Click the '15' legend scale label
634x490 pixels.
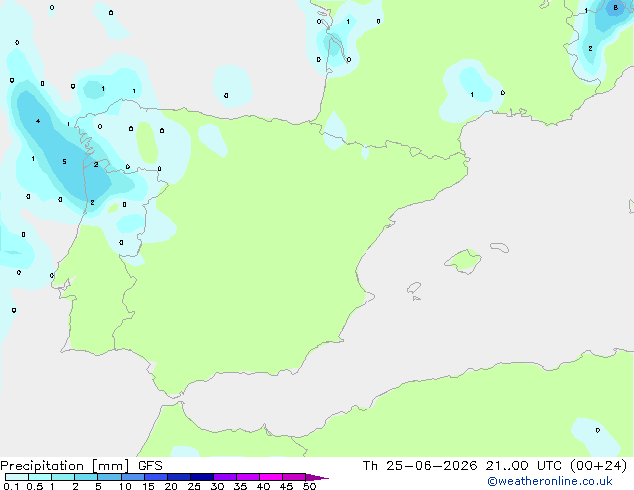click(x=148, y=486)
